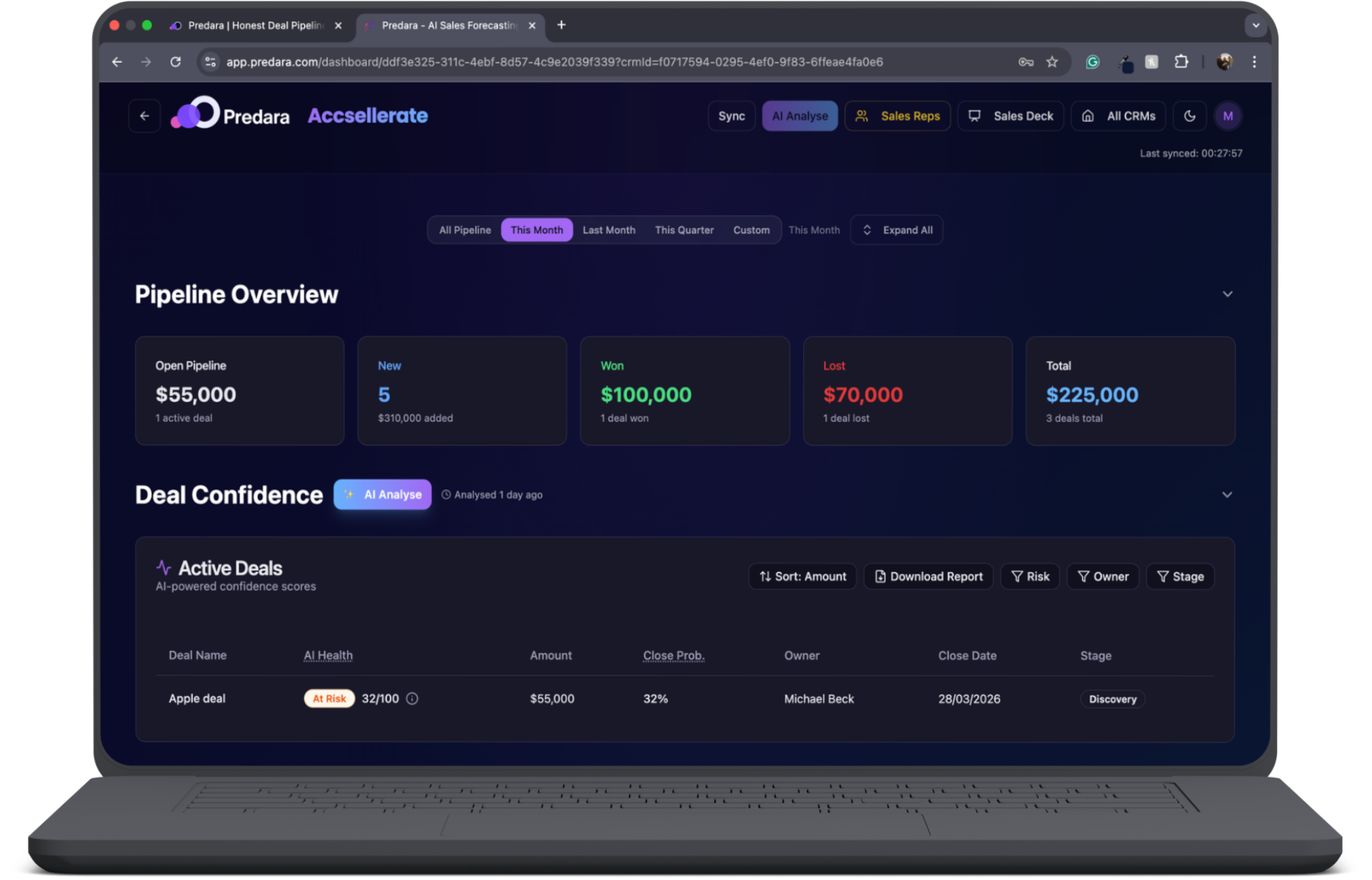Download the deals report
This screenshot has height=880, width=1372.
click(x=928, y=576)
